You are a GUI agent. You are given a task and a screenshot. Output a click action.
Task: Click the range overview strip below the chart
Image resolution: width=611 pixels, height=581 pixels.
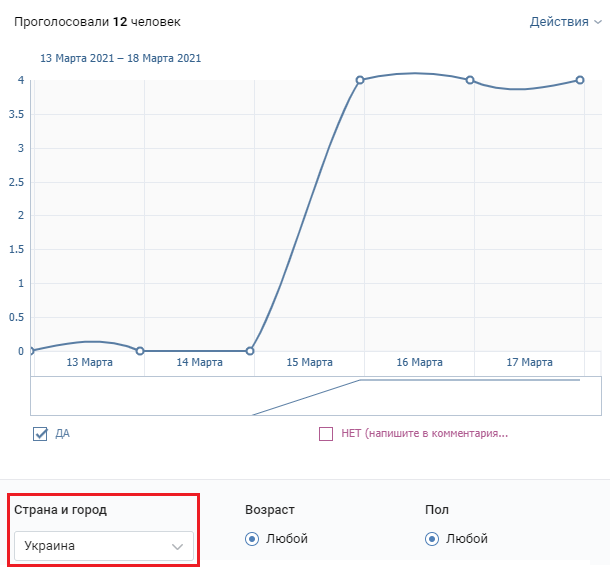315,396
